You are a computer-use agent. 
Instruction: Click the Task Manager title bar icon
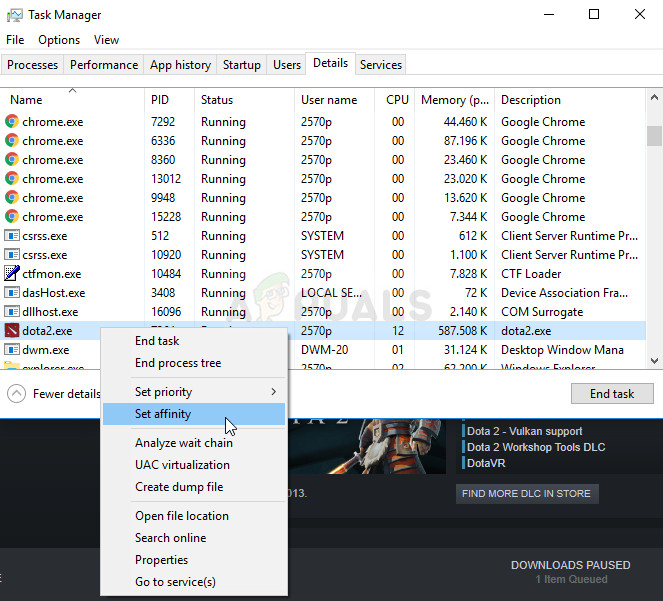click(x=13, y=15)
